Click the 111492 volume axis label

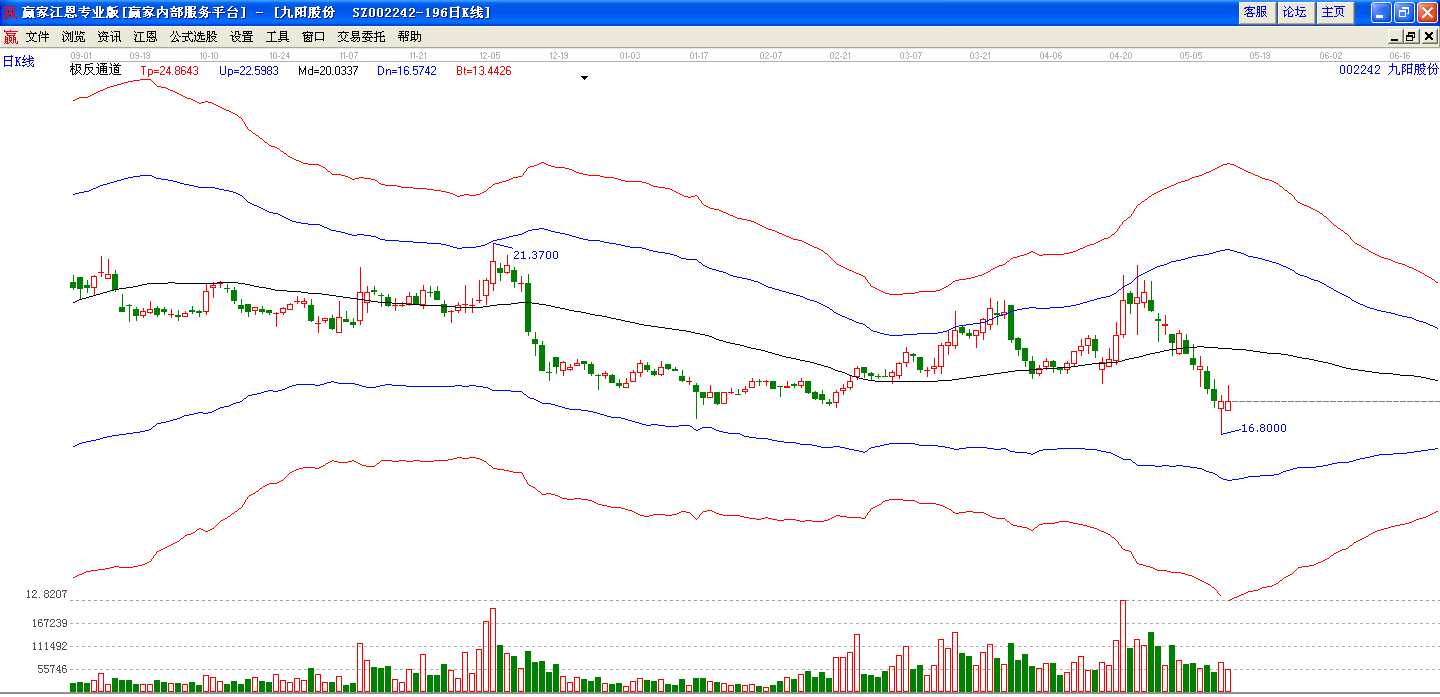[x=49, y=646]
